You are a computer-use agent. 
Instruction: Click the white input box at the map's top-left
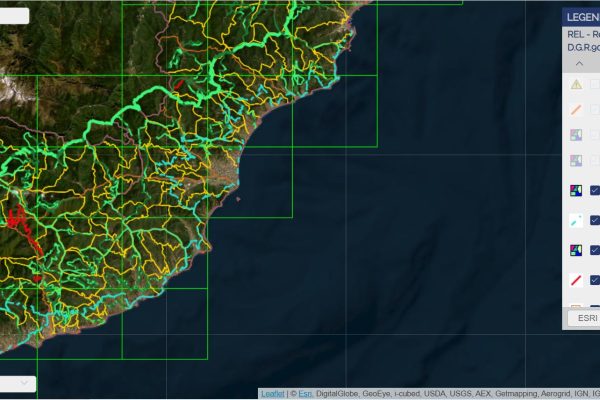coord(14,16)
